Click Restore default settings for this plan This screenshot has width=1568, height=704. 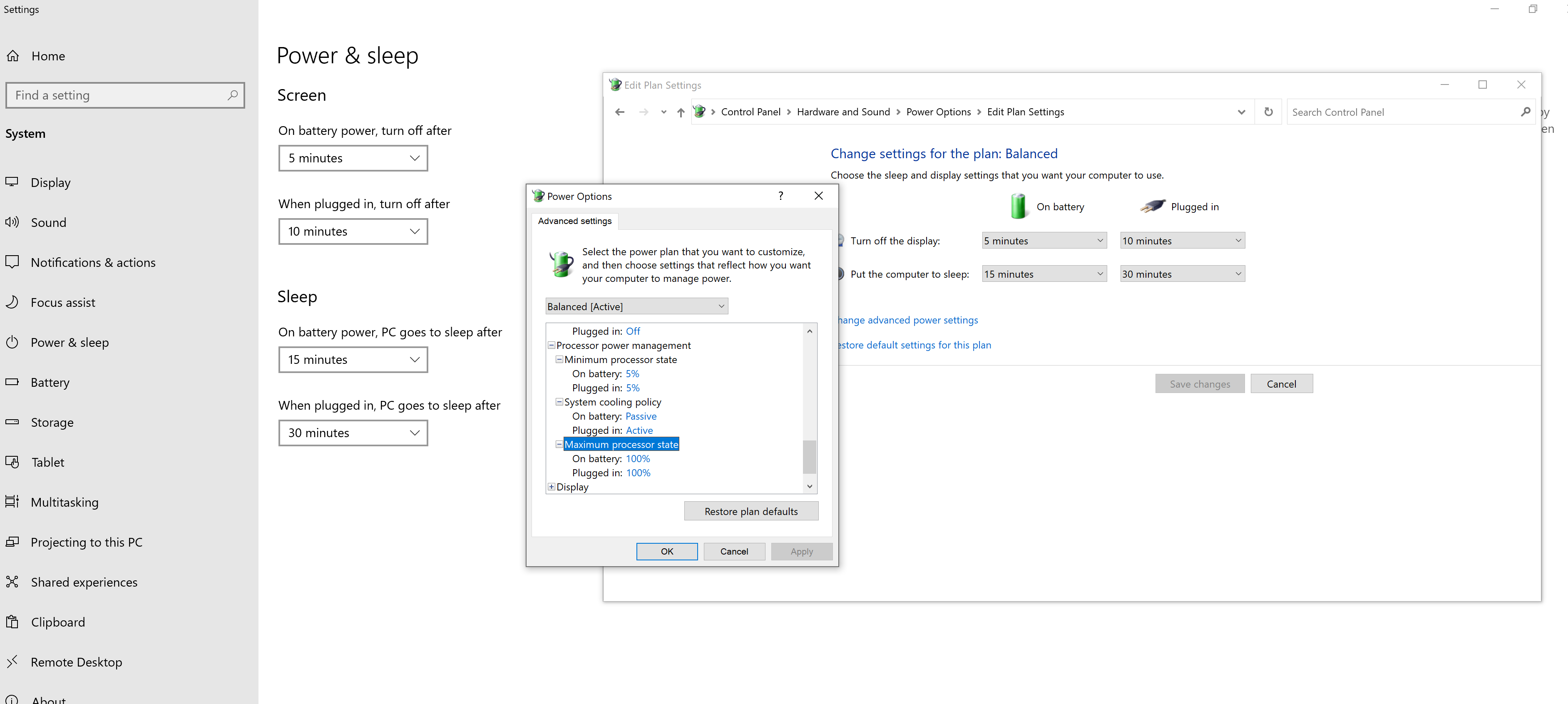[914, 345]
